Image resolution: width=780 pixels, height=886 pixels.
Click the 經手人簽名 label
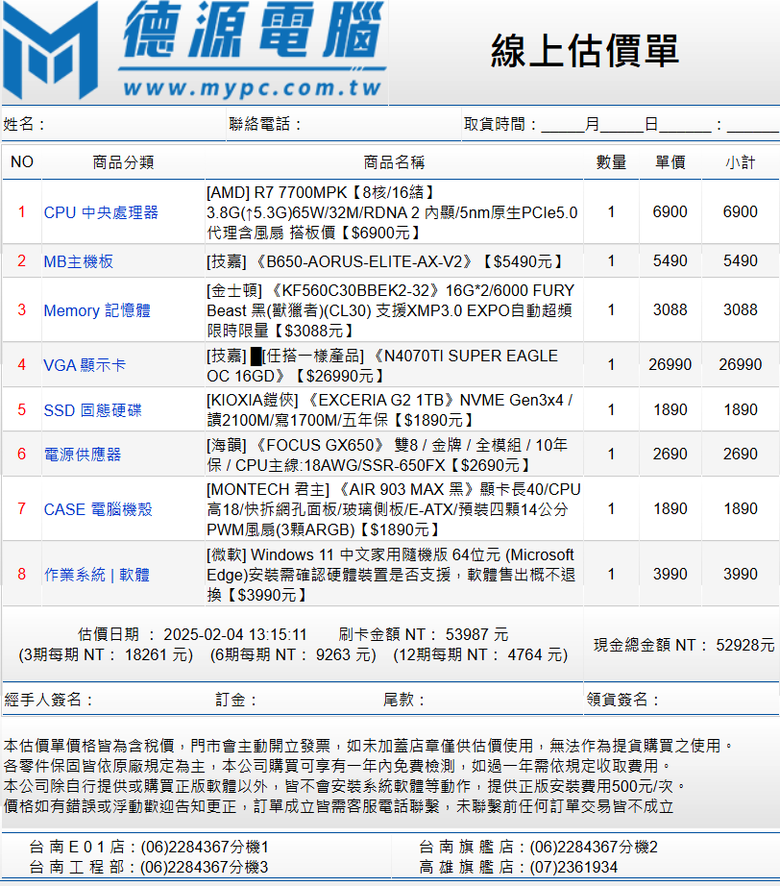pos(48,700)
